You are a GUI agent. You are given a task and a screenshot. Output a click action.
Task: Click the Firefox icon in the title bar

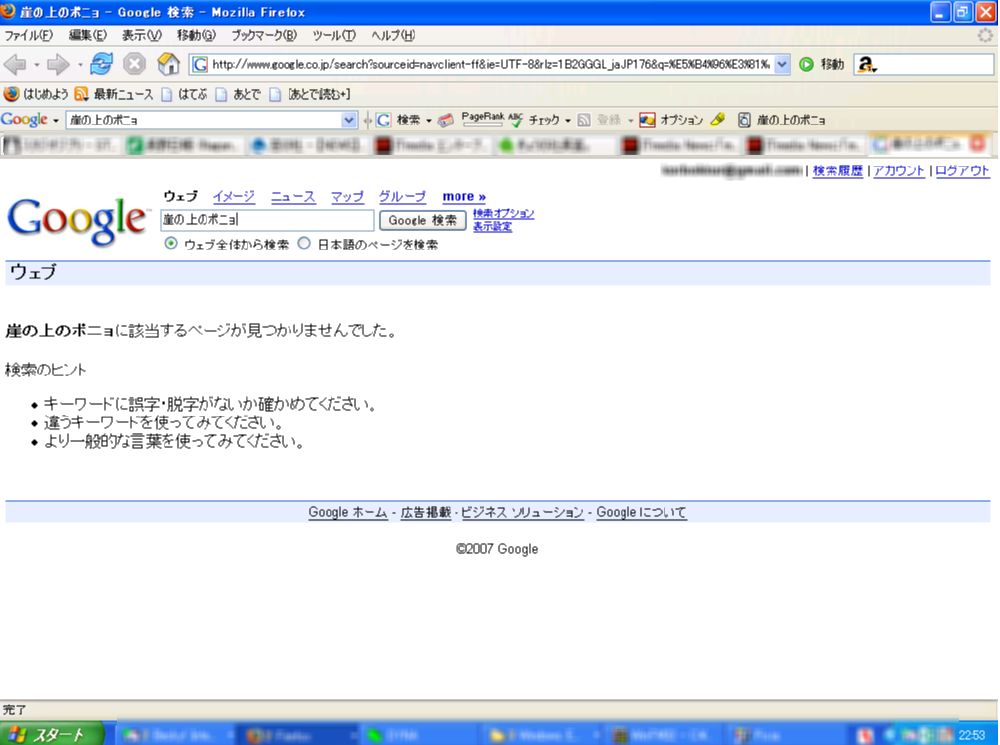8,11
